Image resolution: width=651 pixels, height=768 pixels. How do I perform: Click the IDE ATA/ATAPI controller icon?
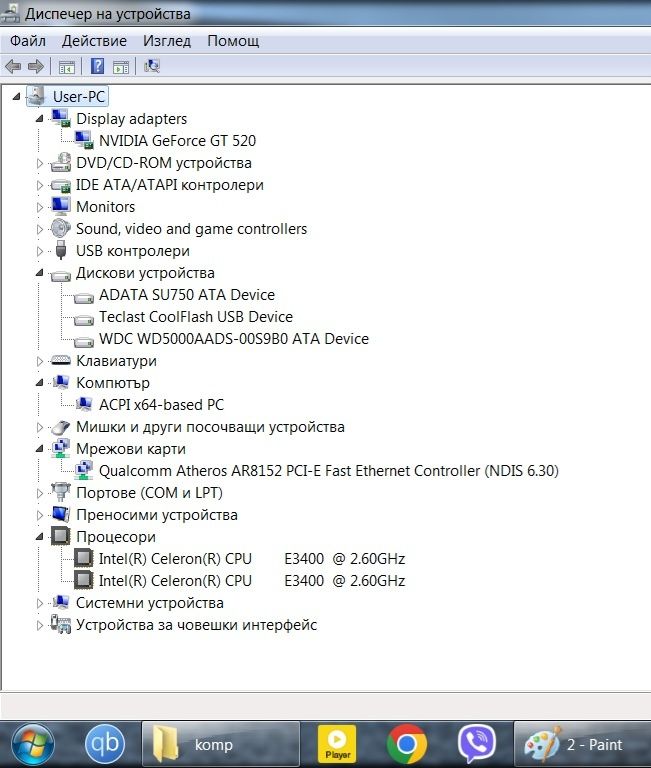coord(61,185)
